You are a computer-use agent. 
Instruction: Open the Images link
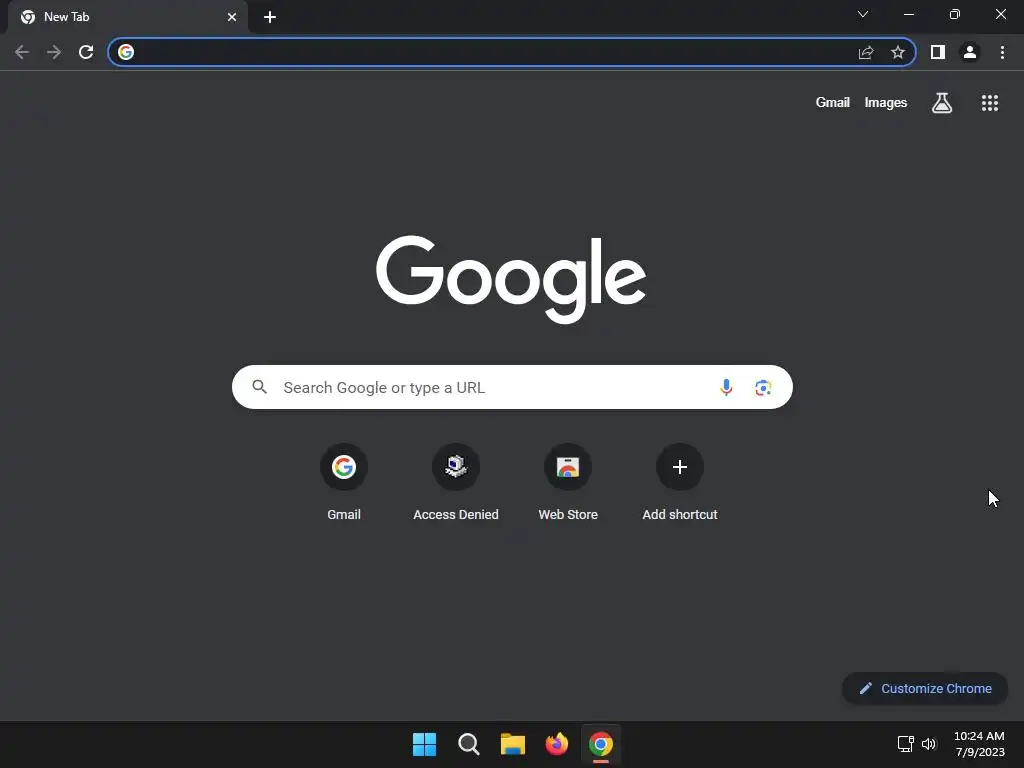886,103
